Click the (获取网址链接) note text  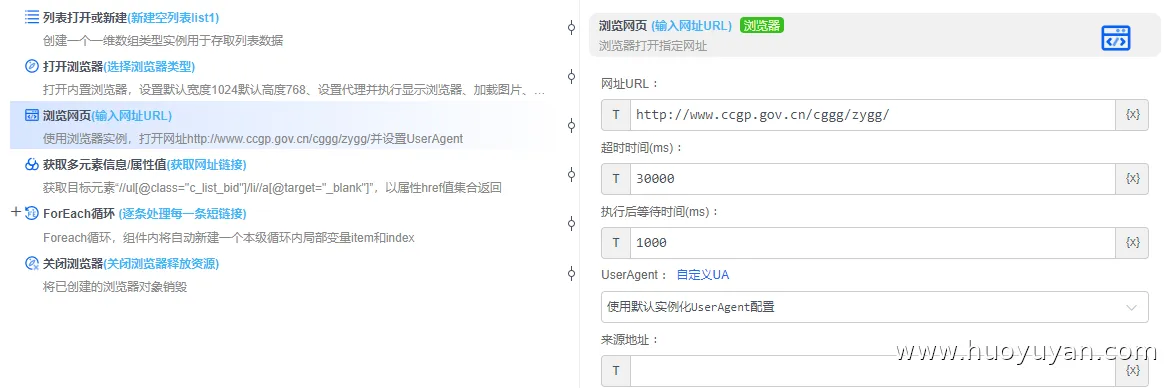point(206,165)
